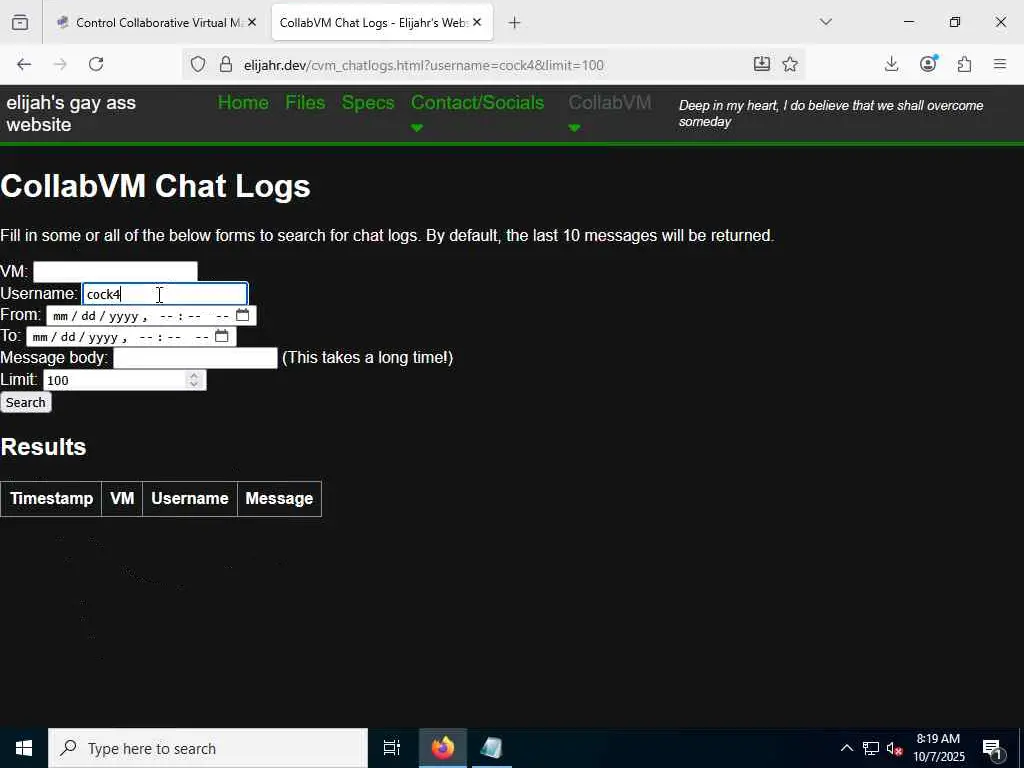Viewport: 1024px width, 768px height.
Task: Click the From date-time field
Action: pyautogui.click(x=151, y=316)
